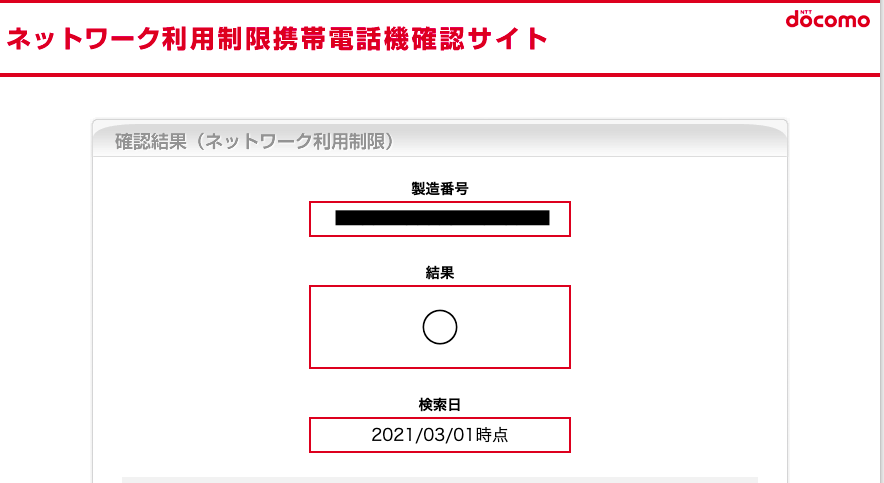Click empty space right of circle in 結果 box

click(513, 327)
